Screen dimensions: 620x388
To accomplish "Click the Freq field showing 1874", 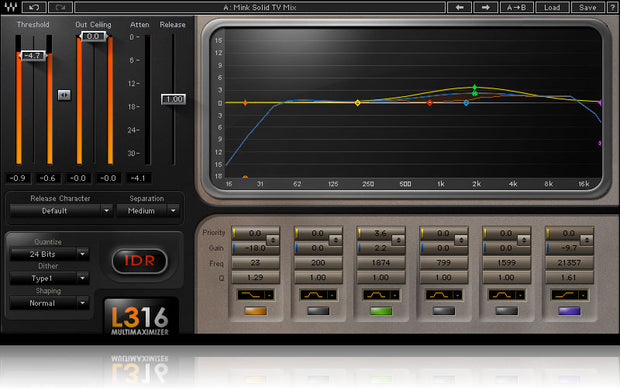I will tap(381, 263).
